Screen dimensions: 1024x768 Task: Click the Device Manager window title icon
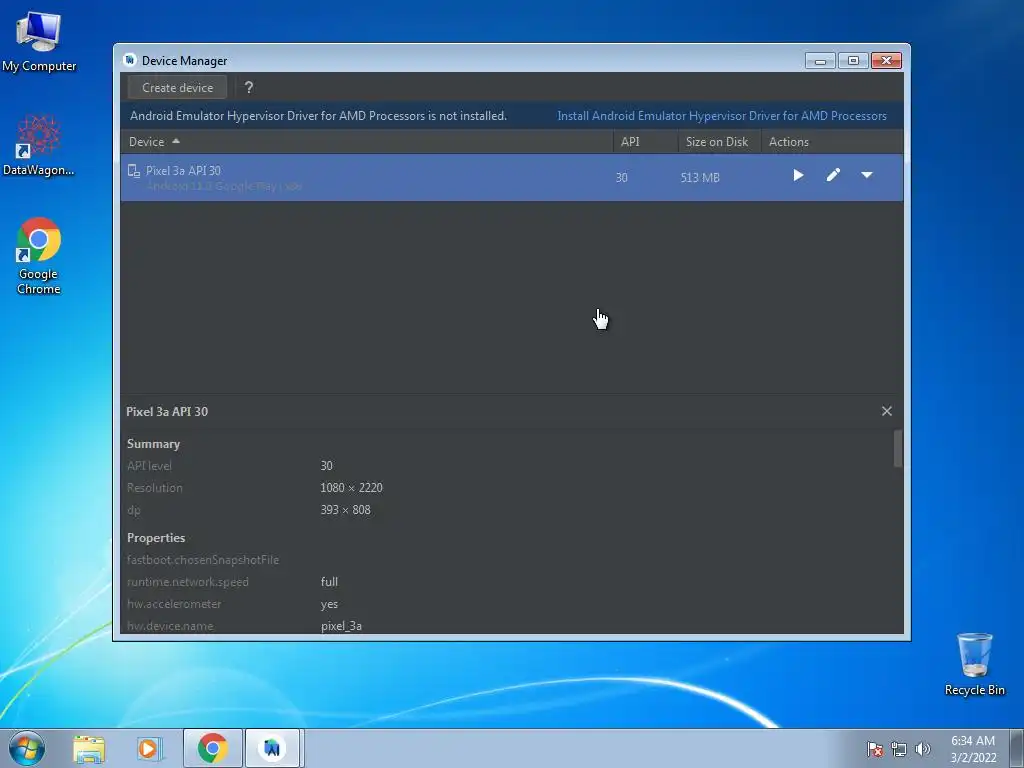(x=129, y=60)
